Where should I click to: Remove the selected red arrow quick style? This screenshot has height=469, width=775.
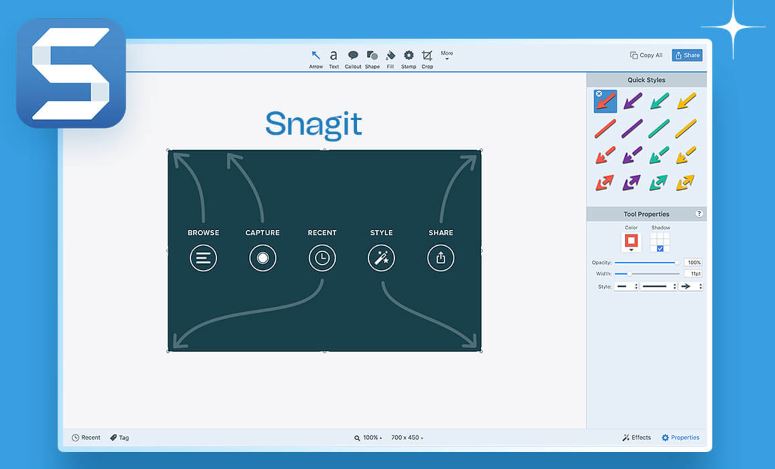click(x=599, y=93)
